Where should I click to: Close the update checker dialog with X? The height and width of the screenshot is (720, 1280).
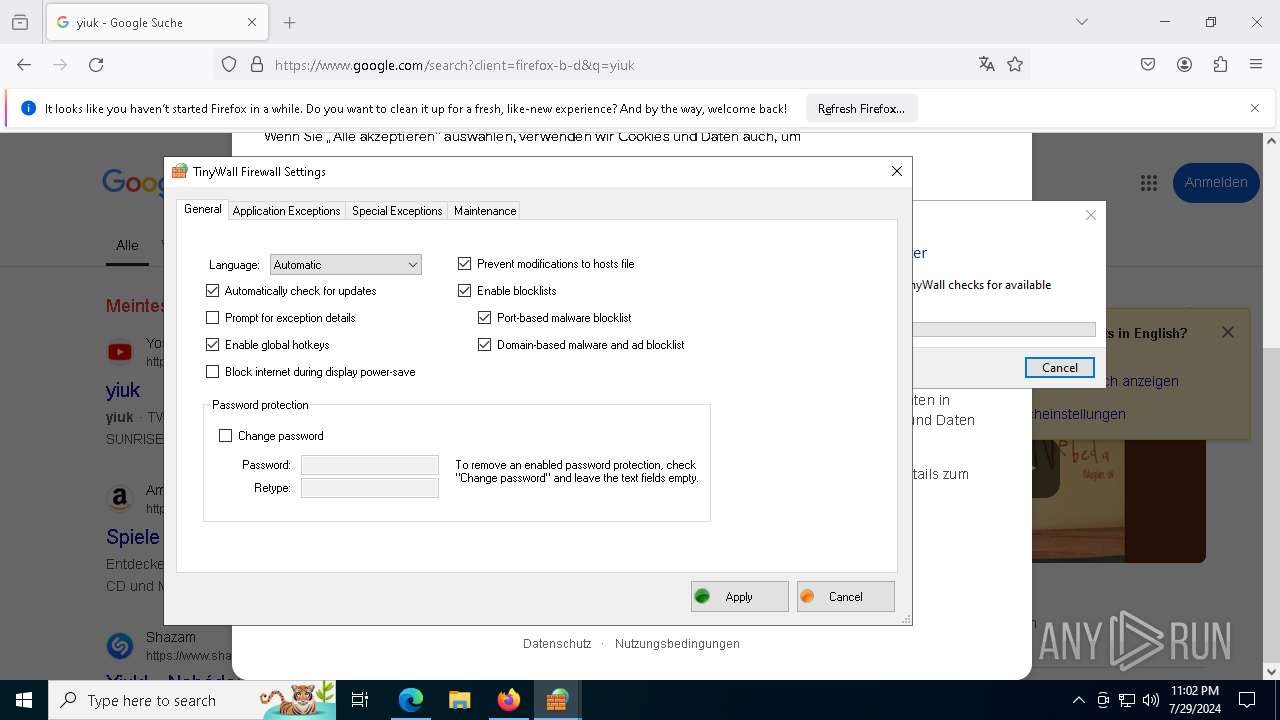point(1091,215)
